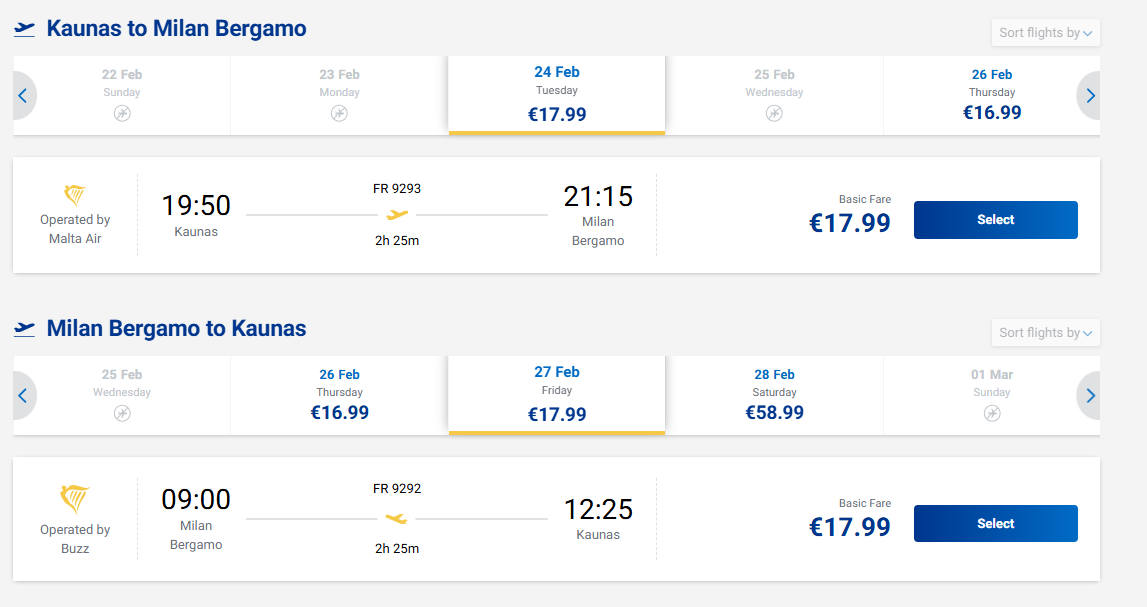Pick the 28 Feb Saturday €58.99 return date

coord(775,394)
